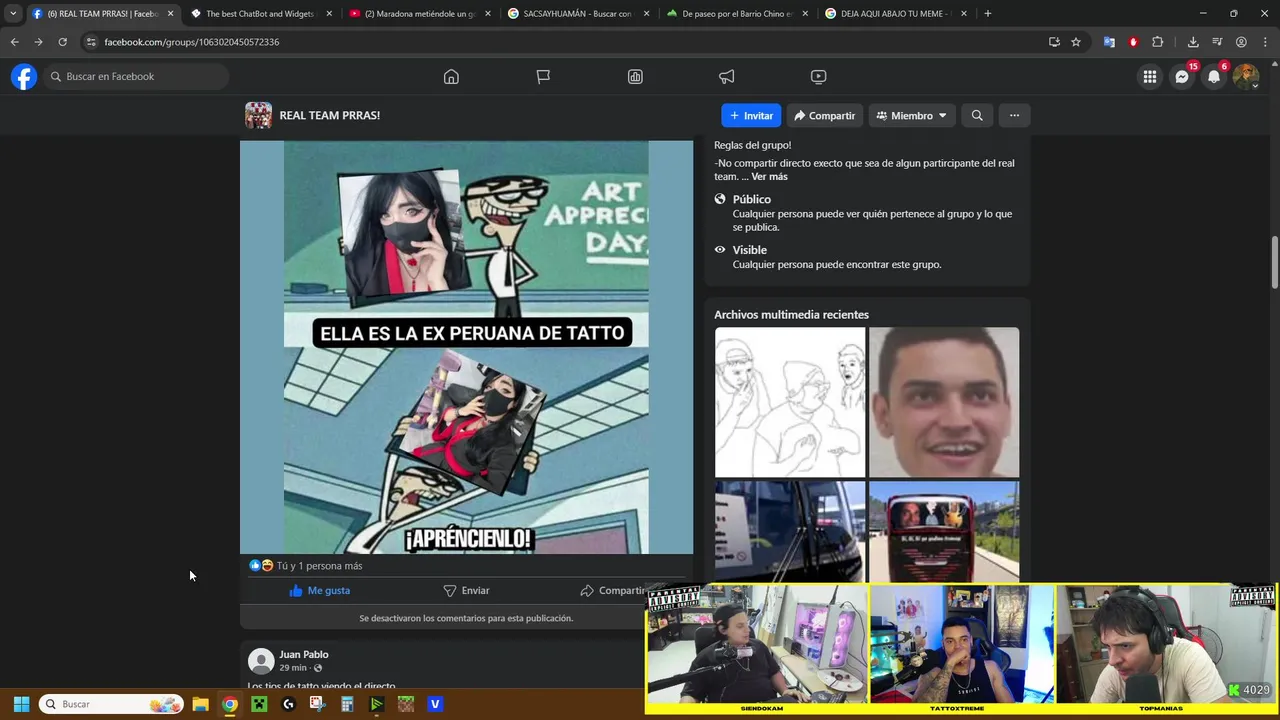Open tab search dropdown arrow
The width and height of the screenshot is (1280, 720).
tap(12, 14)
